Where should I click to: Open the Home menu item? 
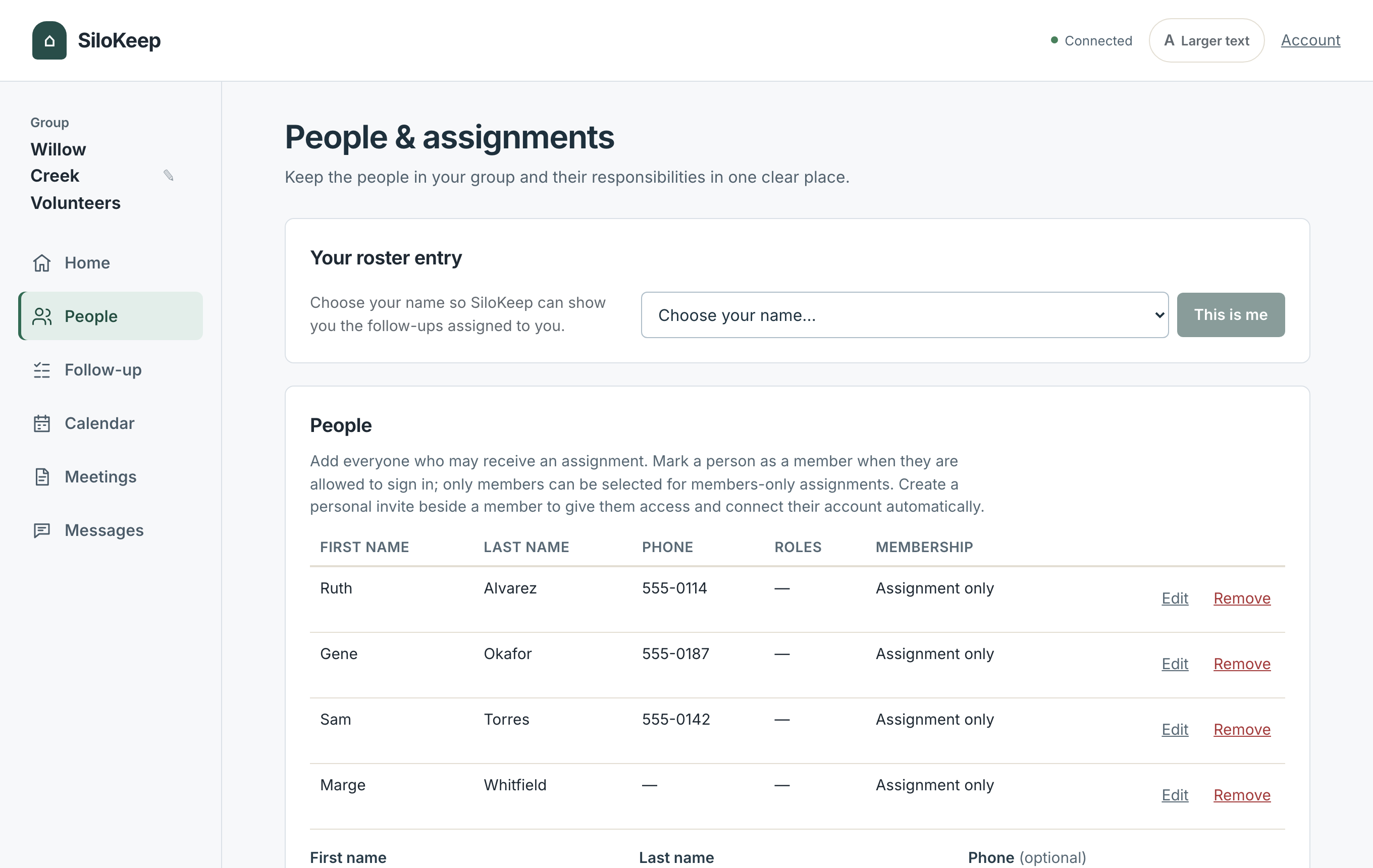pyautogui.click(x=111, y=263)
